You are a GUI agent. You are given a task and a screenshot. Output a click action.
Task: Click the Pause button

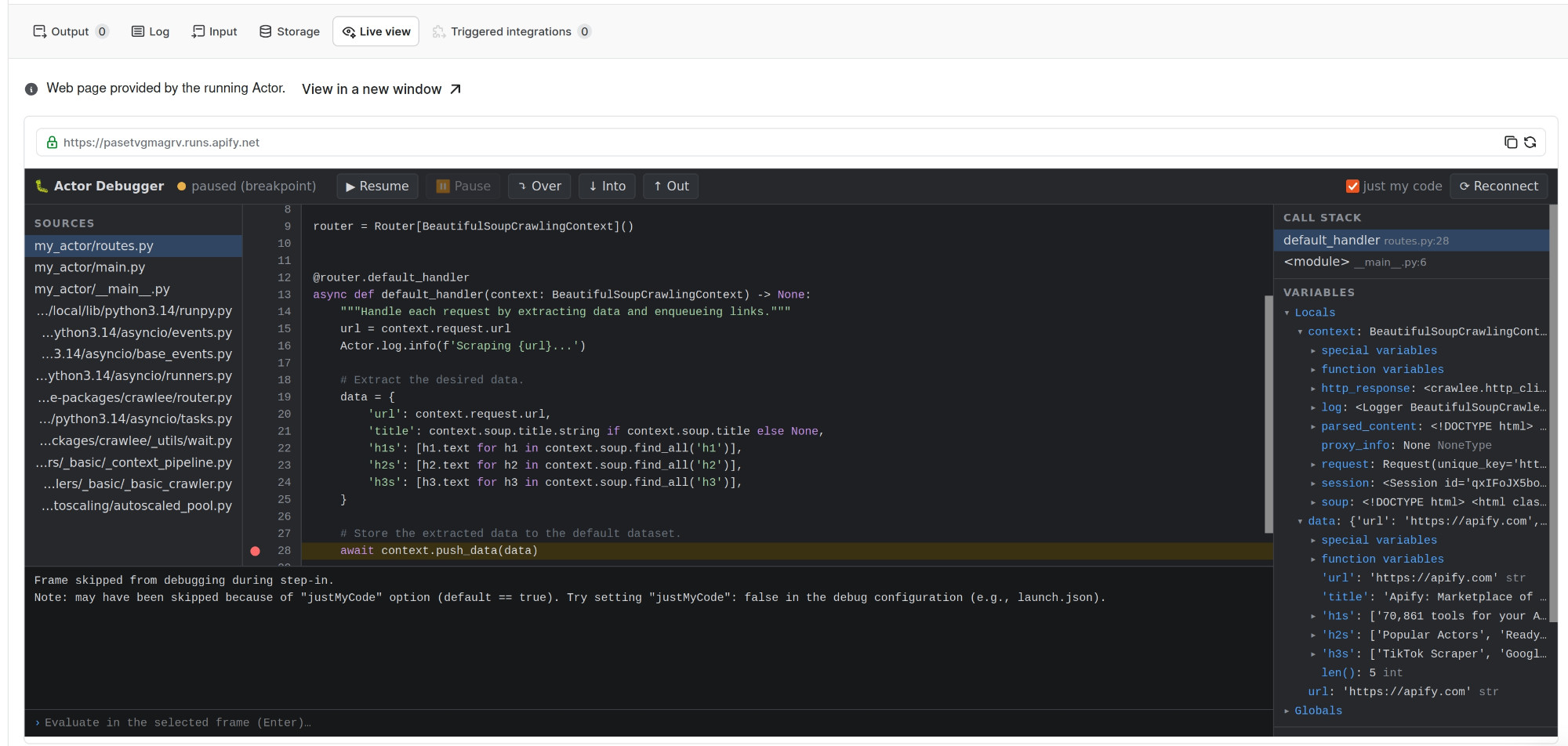click(x=463, y=186)
